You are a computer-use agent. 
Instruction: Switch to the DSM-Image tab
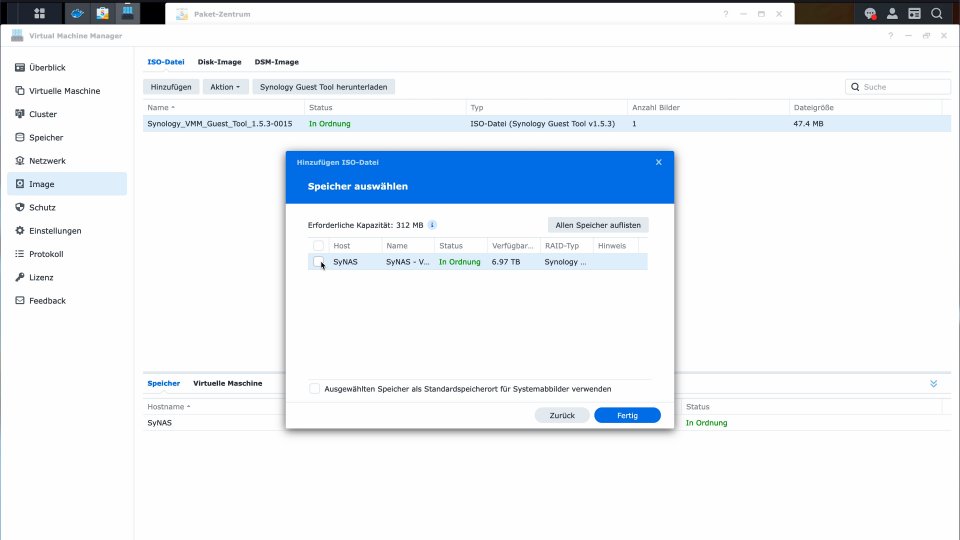coord(276,62)
